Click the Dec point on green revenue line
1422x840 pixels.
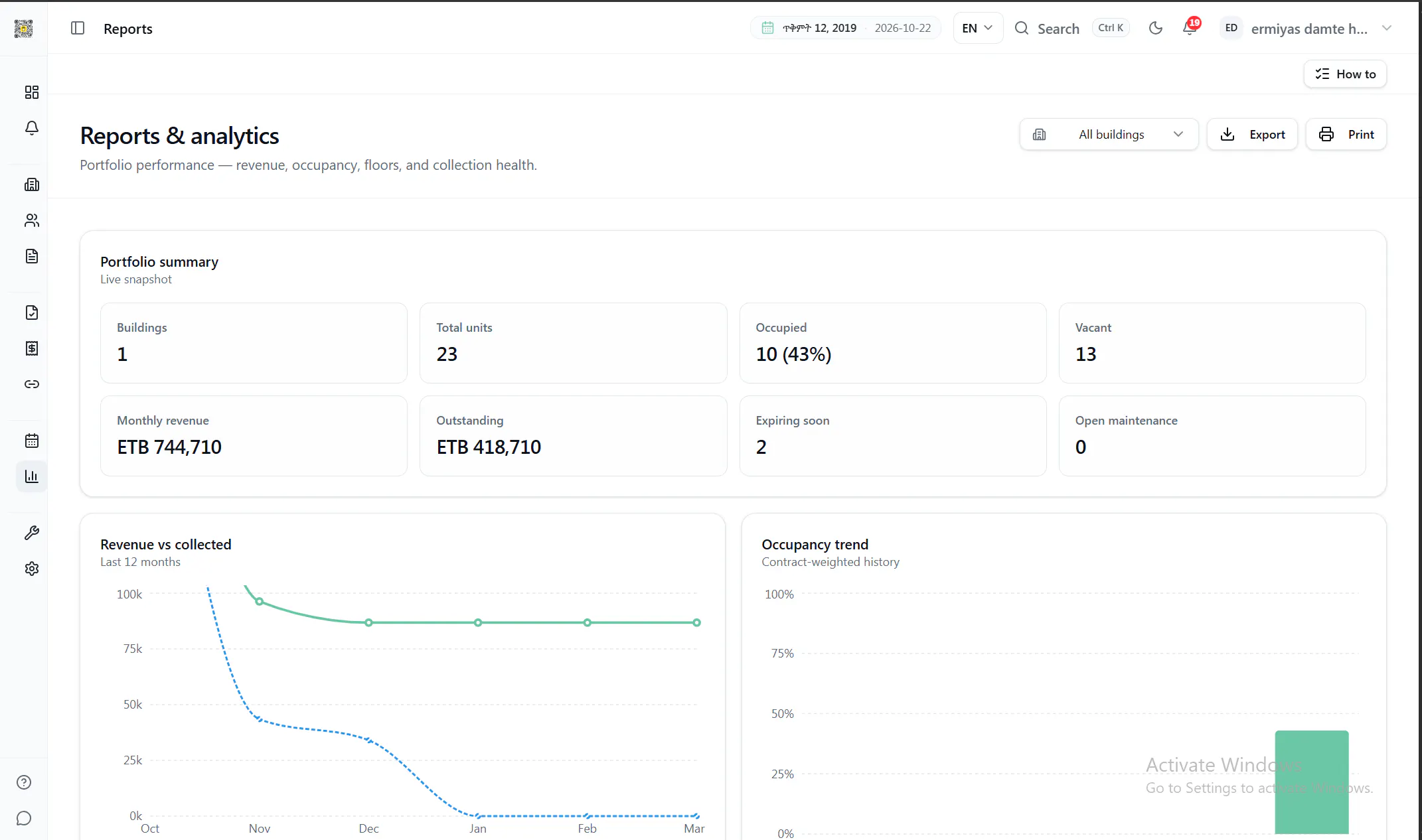[x=368, y=622]
